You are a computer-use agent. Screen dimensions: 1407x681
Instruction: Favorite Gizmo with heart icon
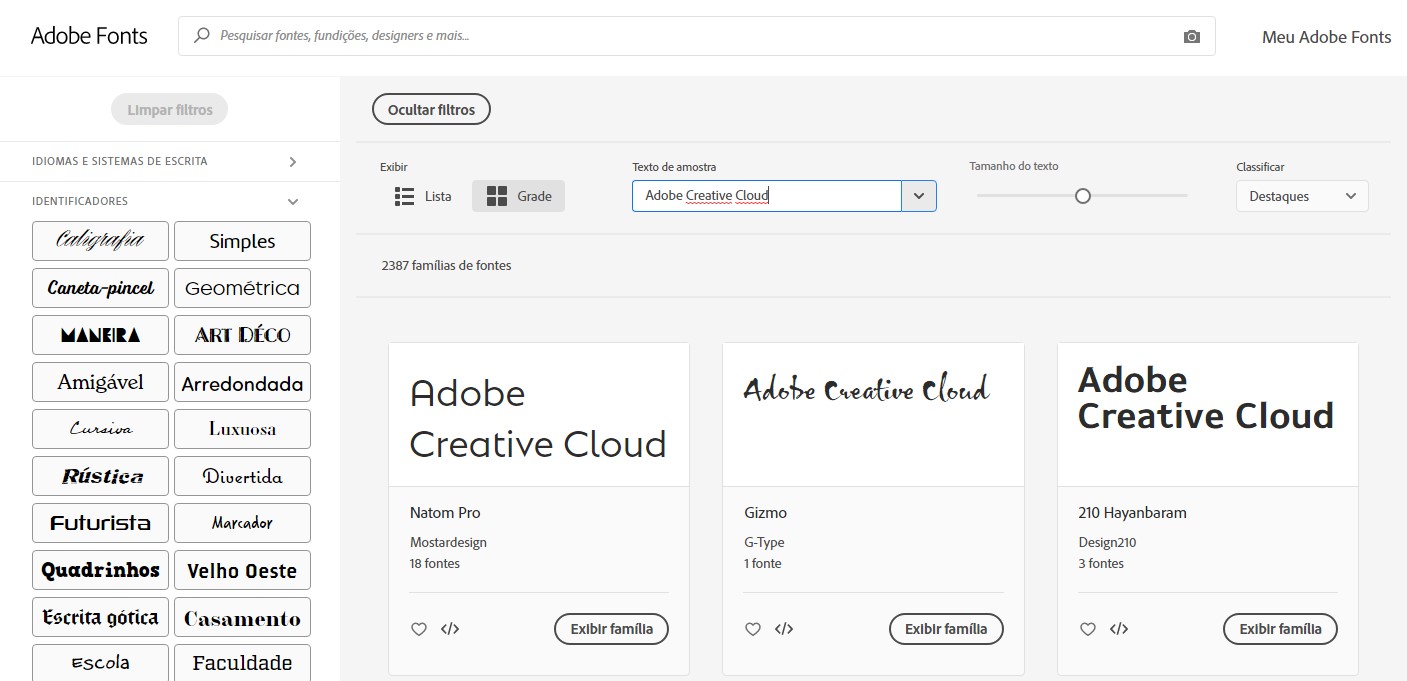click(753, 629)
